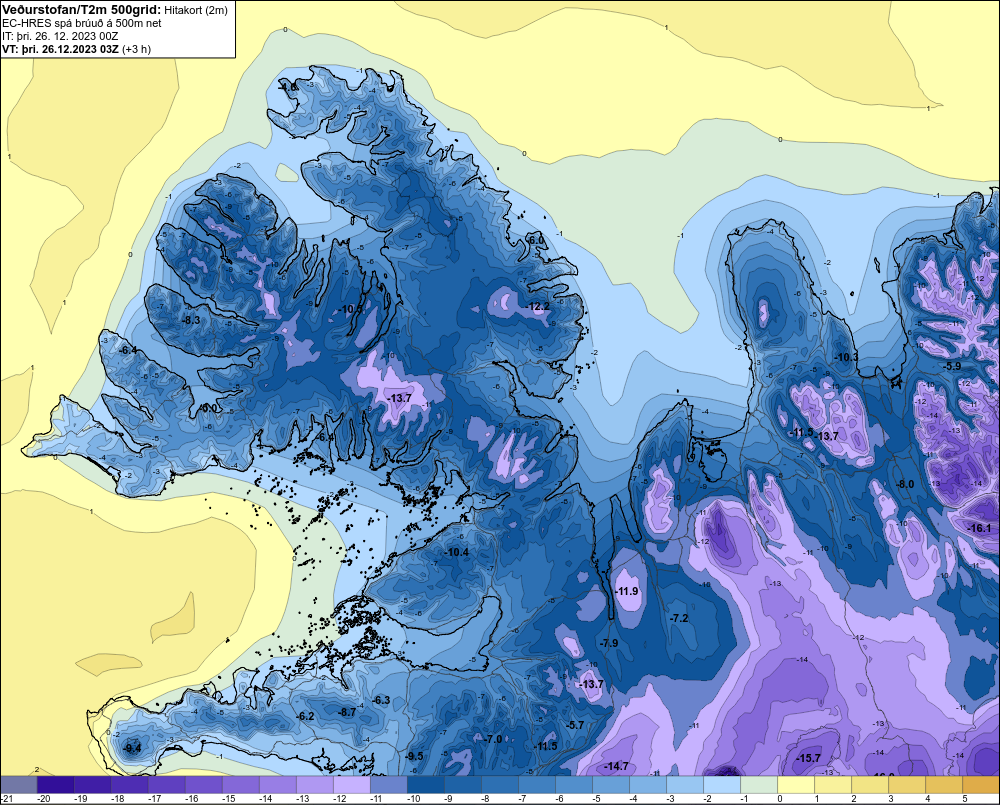Click the '-8.0' temperature value on the map
The height and width of the screenshot is (805, 1000).
(906, 484)
